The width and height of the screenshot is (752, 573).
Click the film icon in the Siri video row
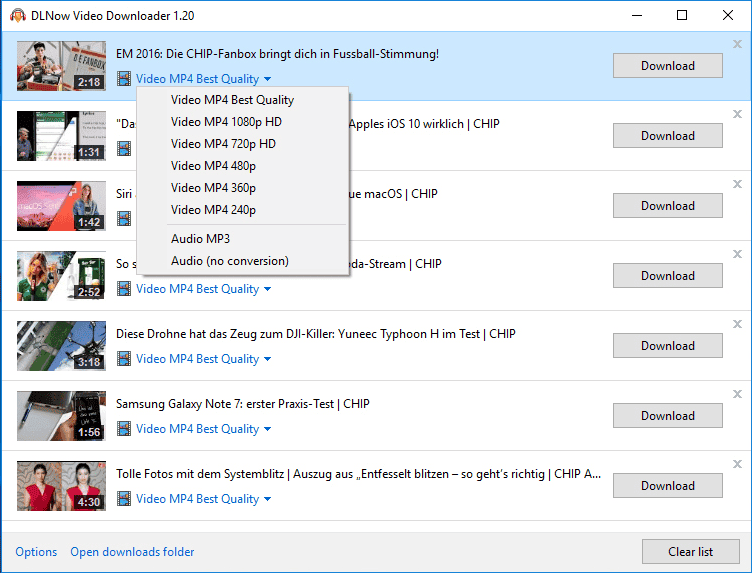click(124, 219)
